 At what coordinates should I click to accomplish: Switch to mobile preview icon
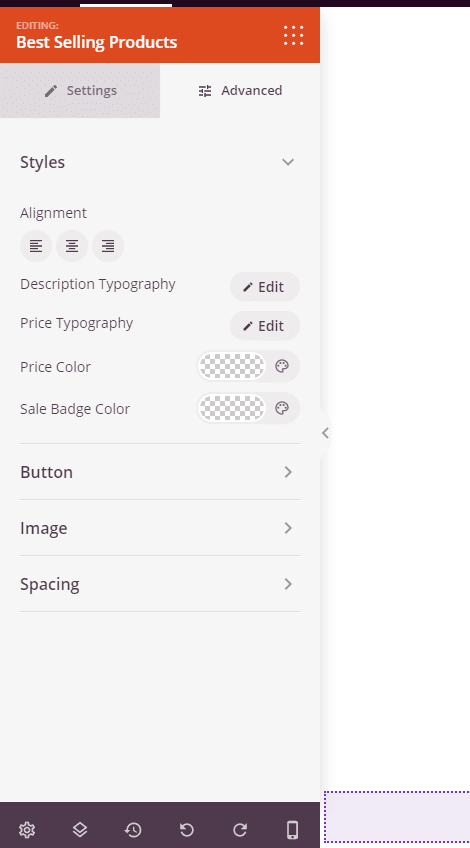[x=293, y=829]
